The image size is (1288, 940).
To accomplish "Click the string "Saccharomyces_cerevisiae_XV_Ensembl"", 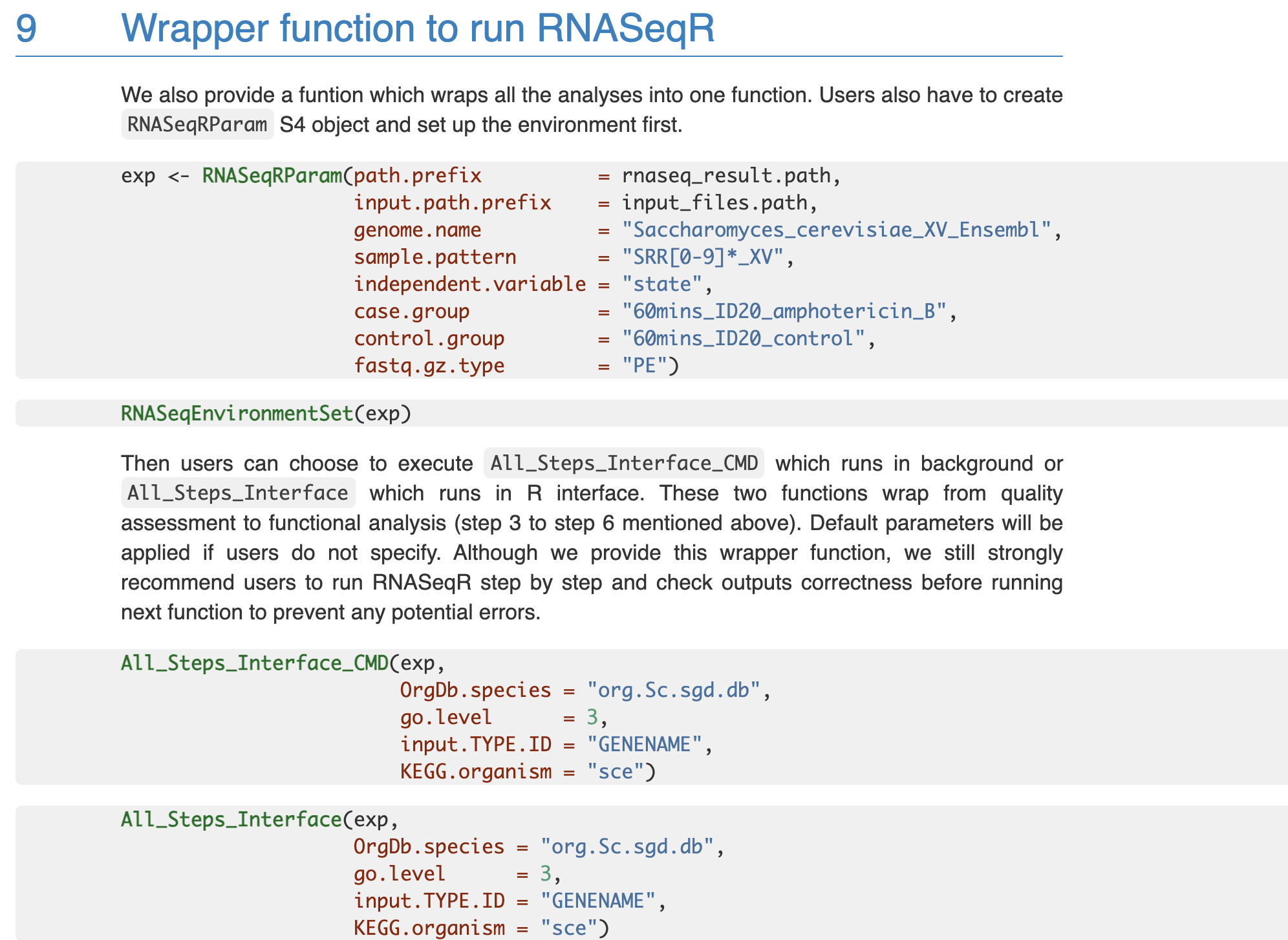I will 837,230.
